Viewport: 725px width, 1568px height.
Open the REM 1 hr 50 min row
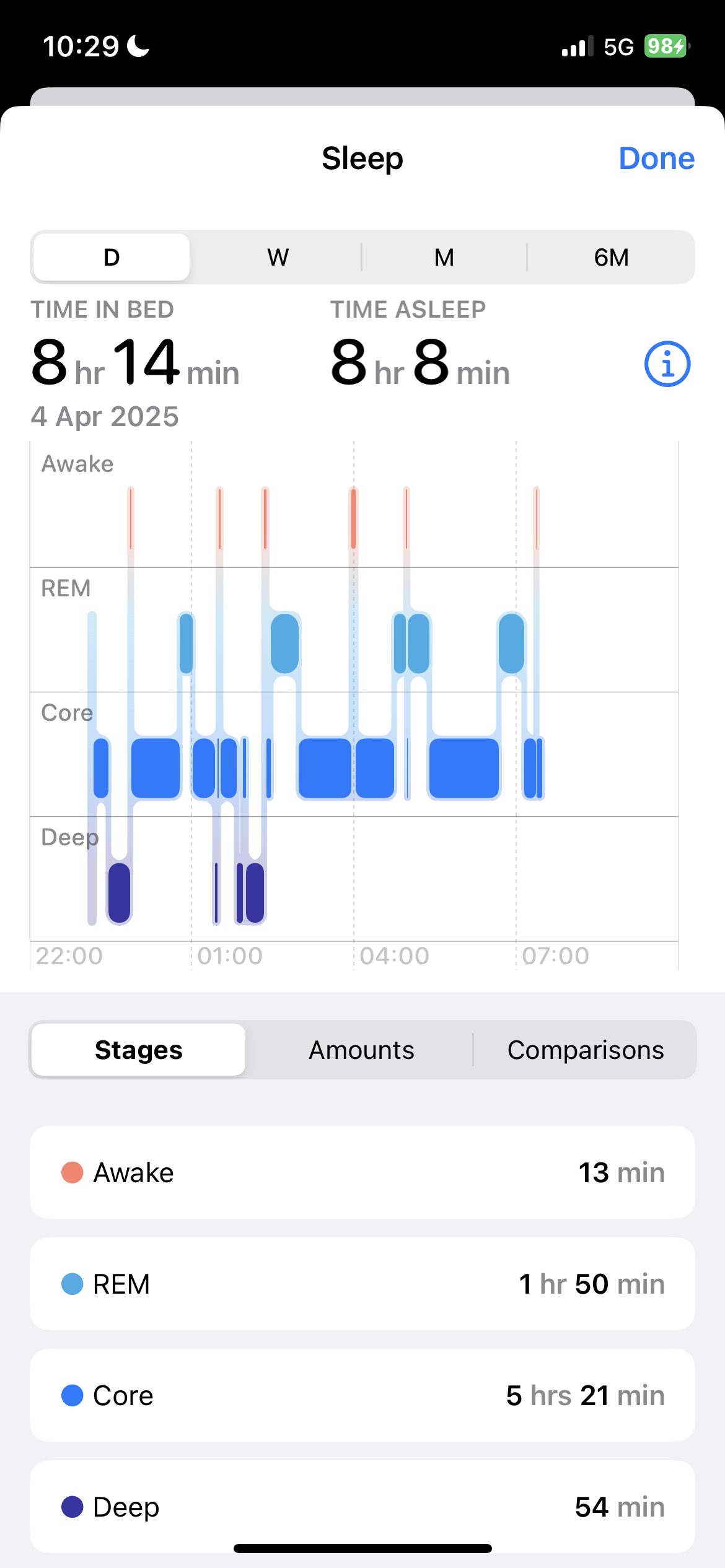(x=362, y=1284)
